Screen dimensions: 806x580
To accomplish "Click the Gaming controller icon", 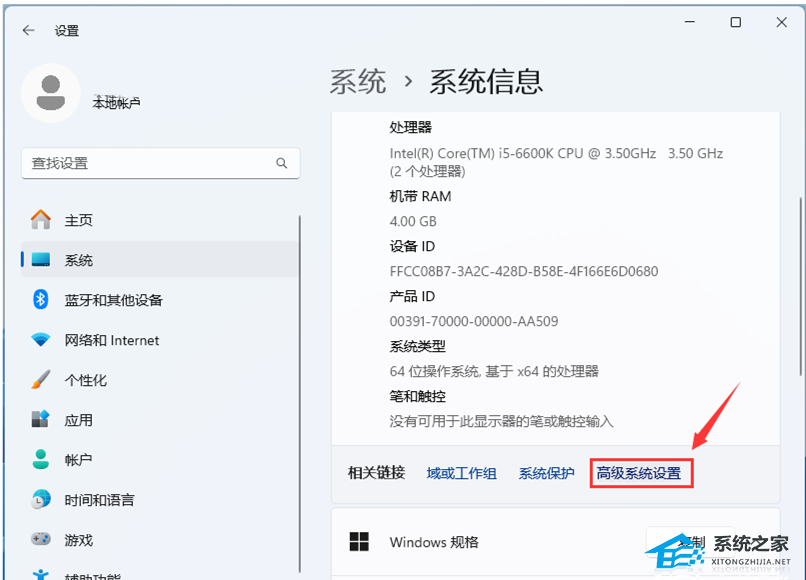I will tap(41, 540).
